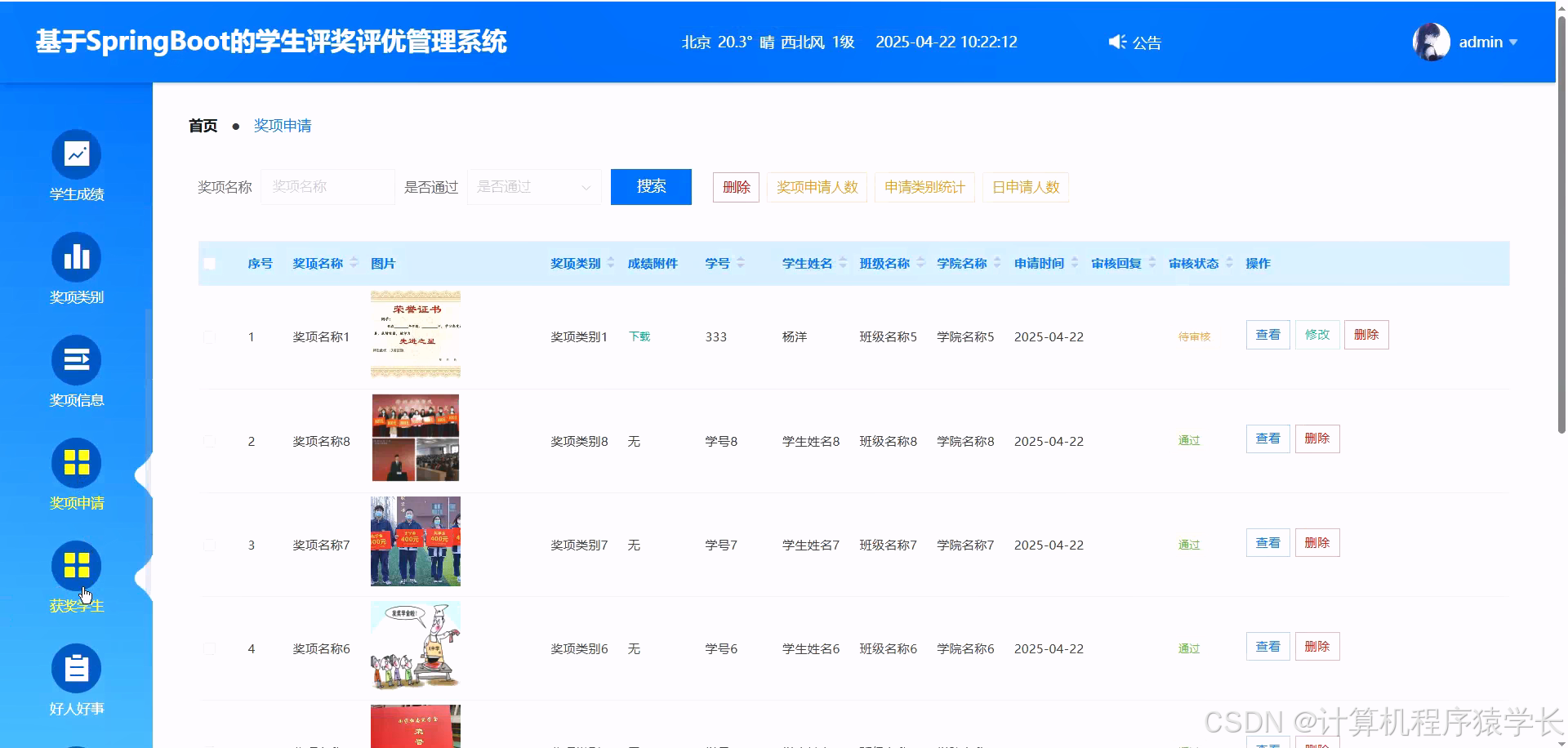View details of 奖项名称8 row

pyautogui.click(x=1267, y=439)
